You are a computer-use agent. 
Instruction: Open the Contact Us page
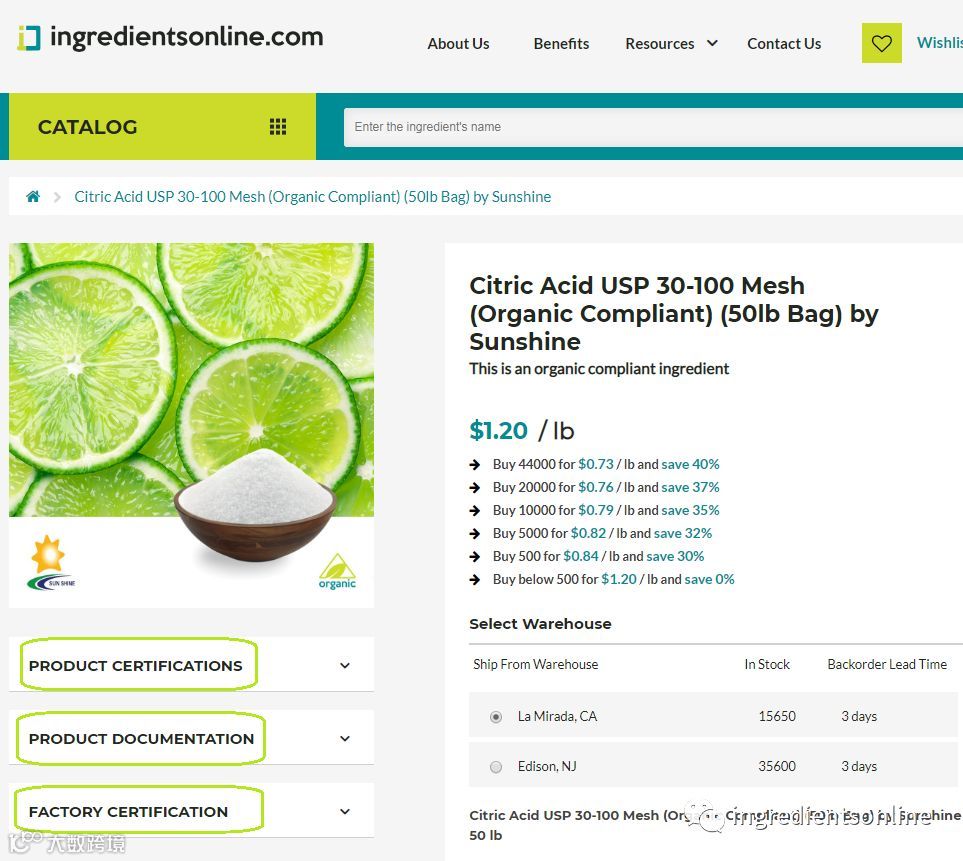(x=784, y=44)
